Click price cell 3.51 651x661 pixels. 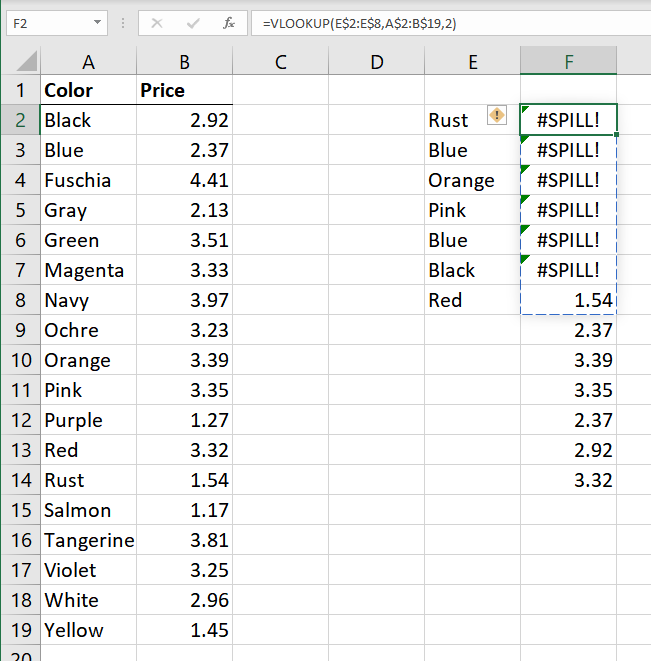coord(185,240)
